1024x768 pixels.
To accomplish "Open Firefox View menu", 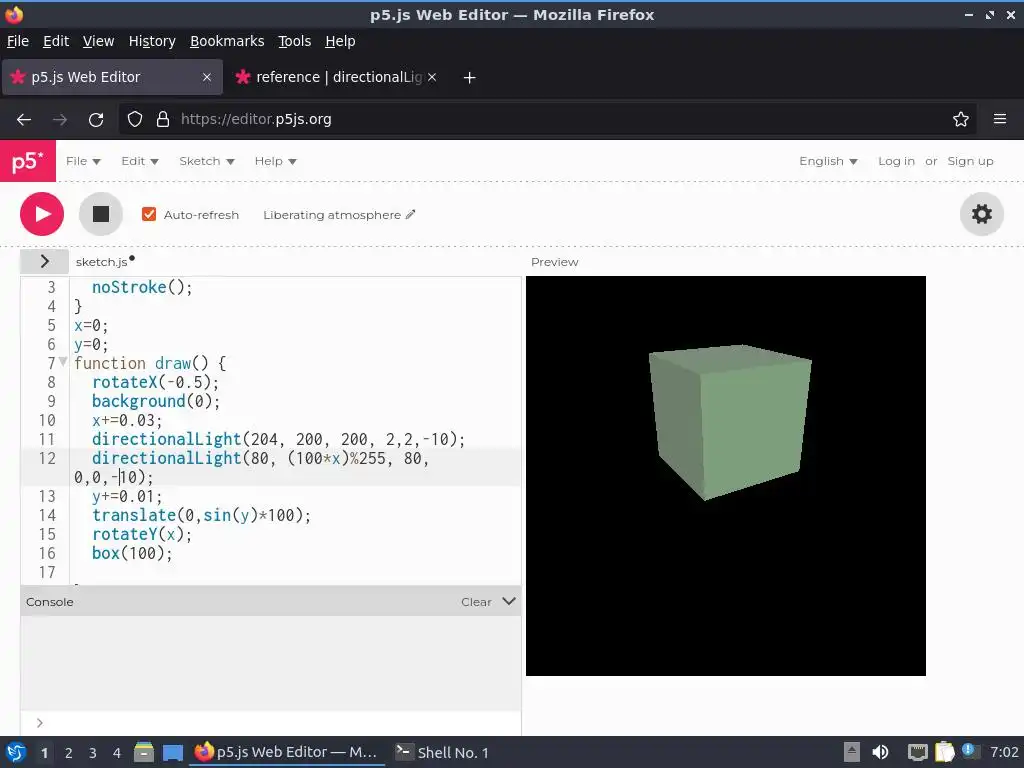I will point(98,41).
